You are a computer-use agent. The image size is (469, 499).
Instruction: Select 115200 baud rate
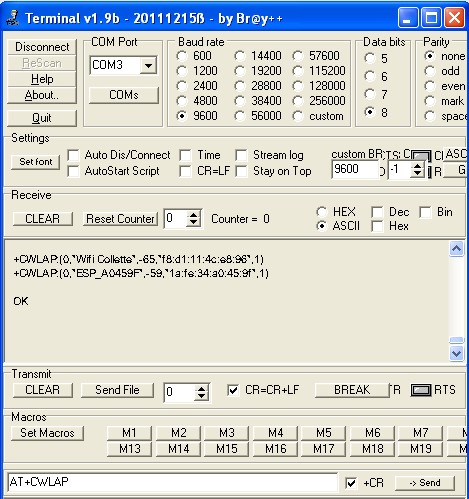coord(298,71)
